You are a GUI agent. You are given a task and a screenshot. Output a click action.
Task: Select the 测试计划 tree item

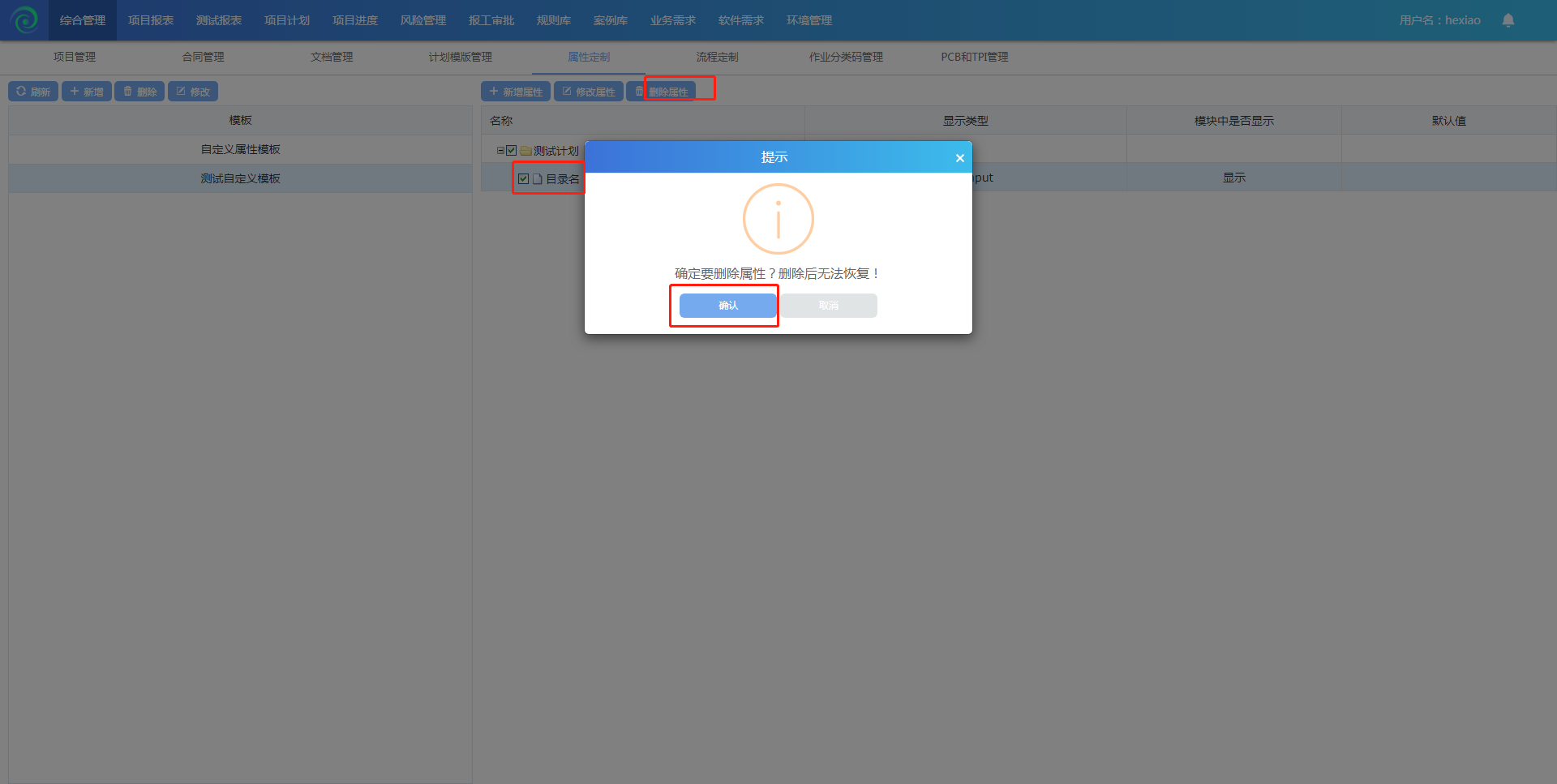(x=556, y=151)
